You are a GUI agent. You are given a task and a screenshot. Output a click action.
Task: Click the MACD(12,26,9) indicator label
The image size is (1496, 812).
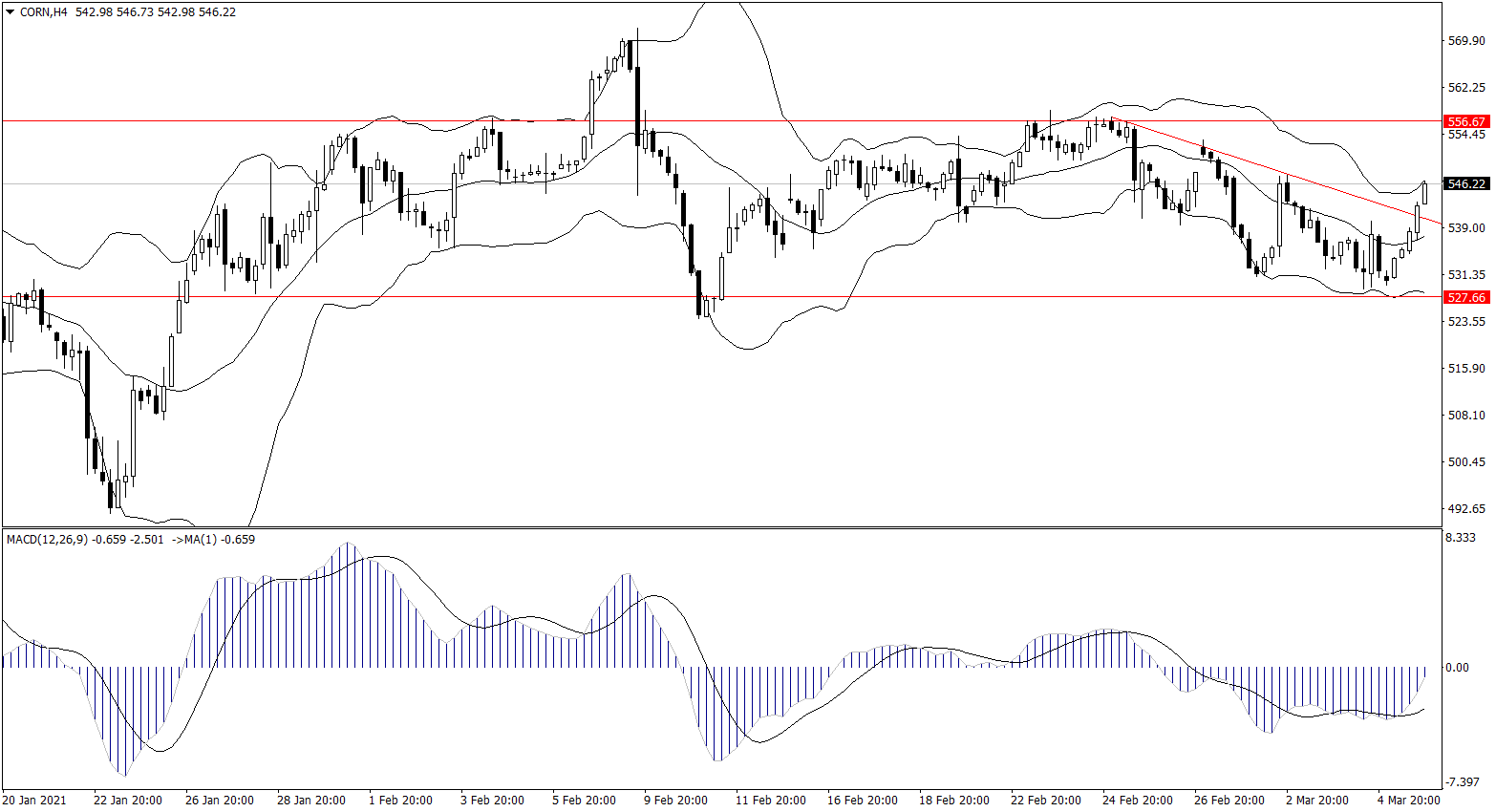tap(47, 540)
